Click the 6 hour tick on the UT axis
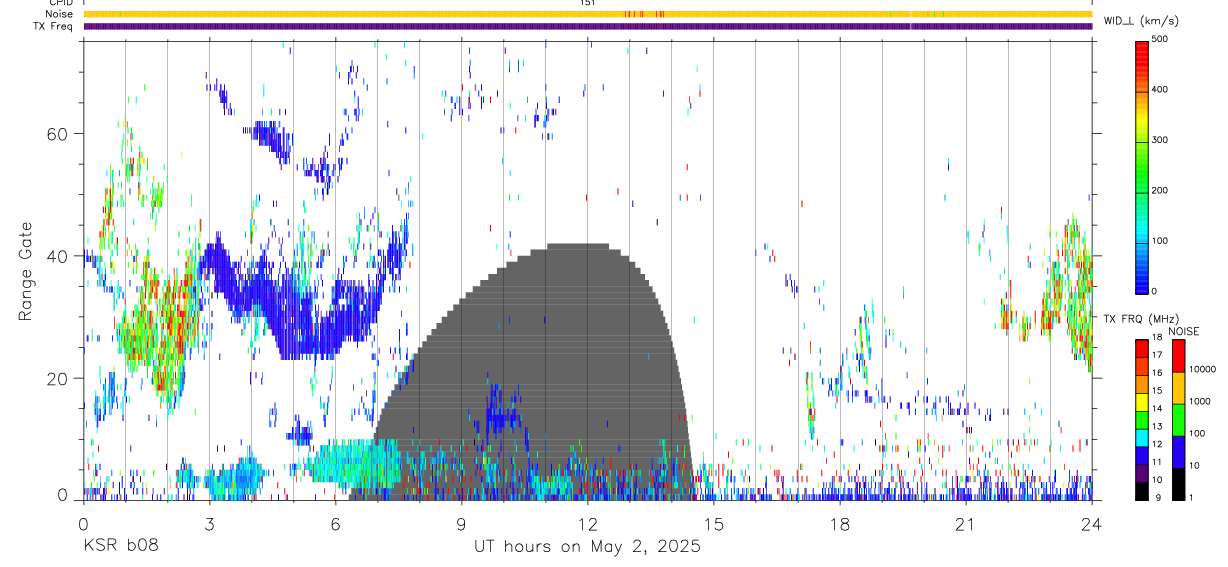1228x567 pixels. pos(336,524)
